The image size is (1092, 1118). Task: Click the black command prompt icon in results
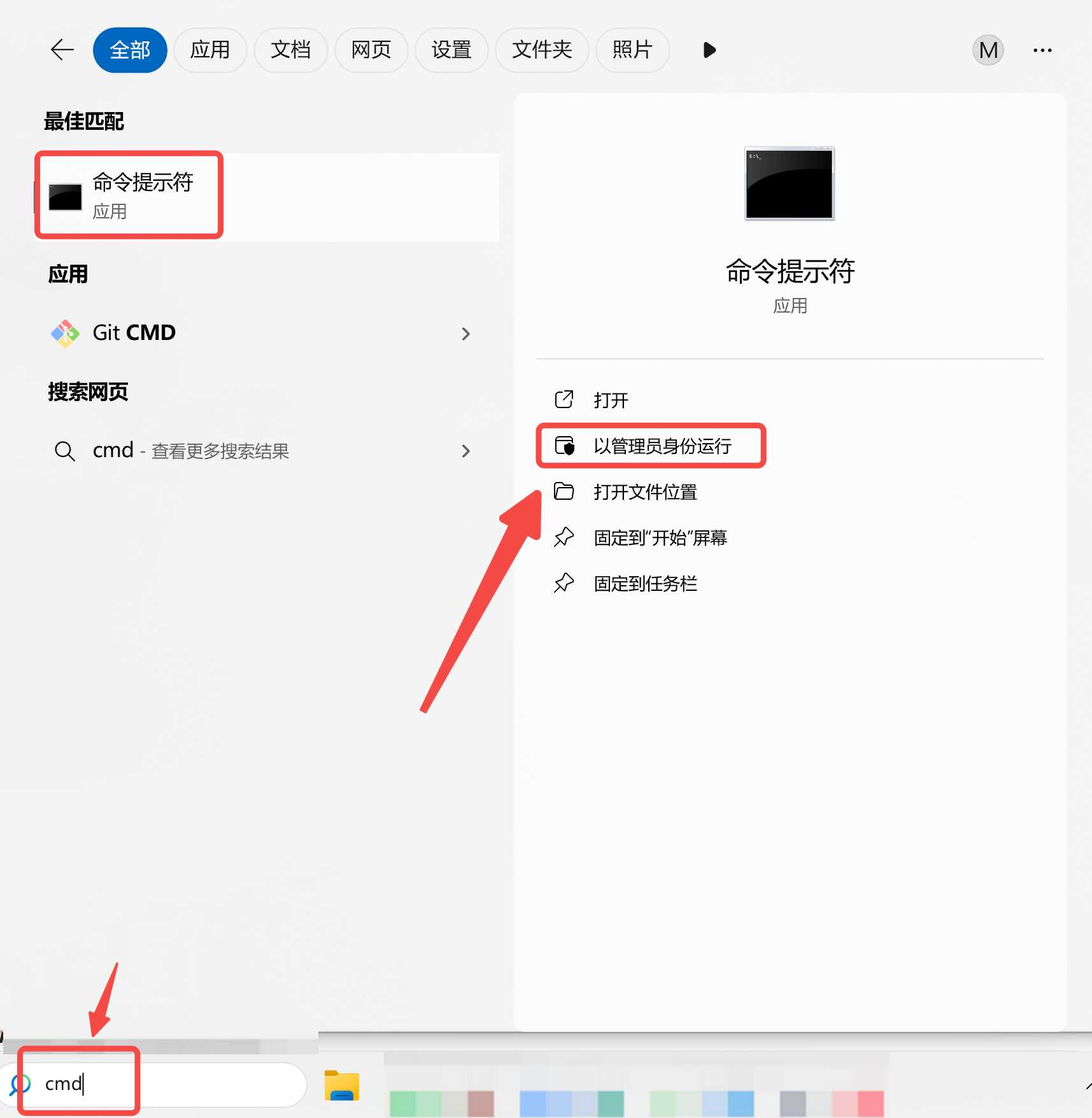[x=65, y=197]
